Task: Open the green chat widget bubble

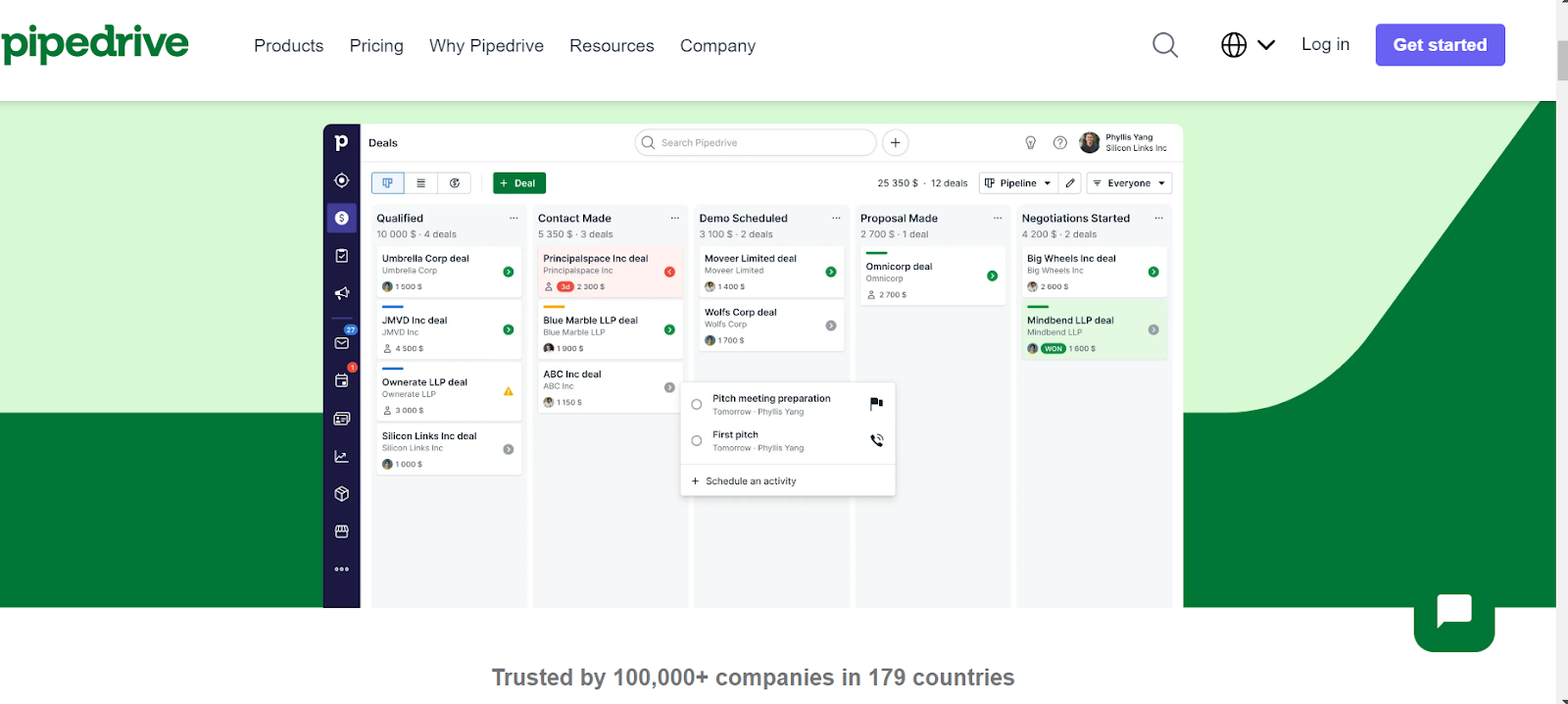Action: click(x=1454, y=613)
